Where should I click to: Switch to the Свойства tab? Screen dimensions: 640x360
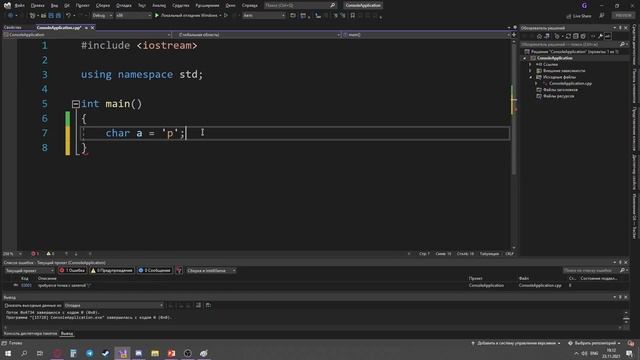click(x=12, y=27)
